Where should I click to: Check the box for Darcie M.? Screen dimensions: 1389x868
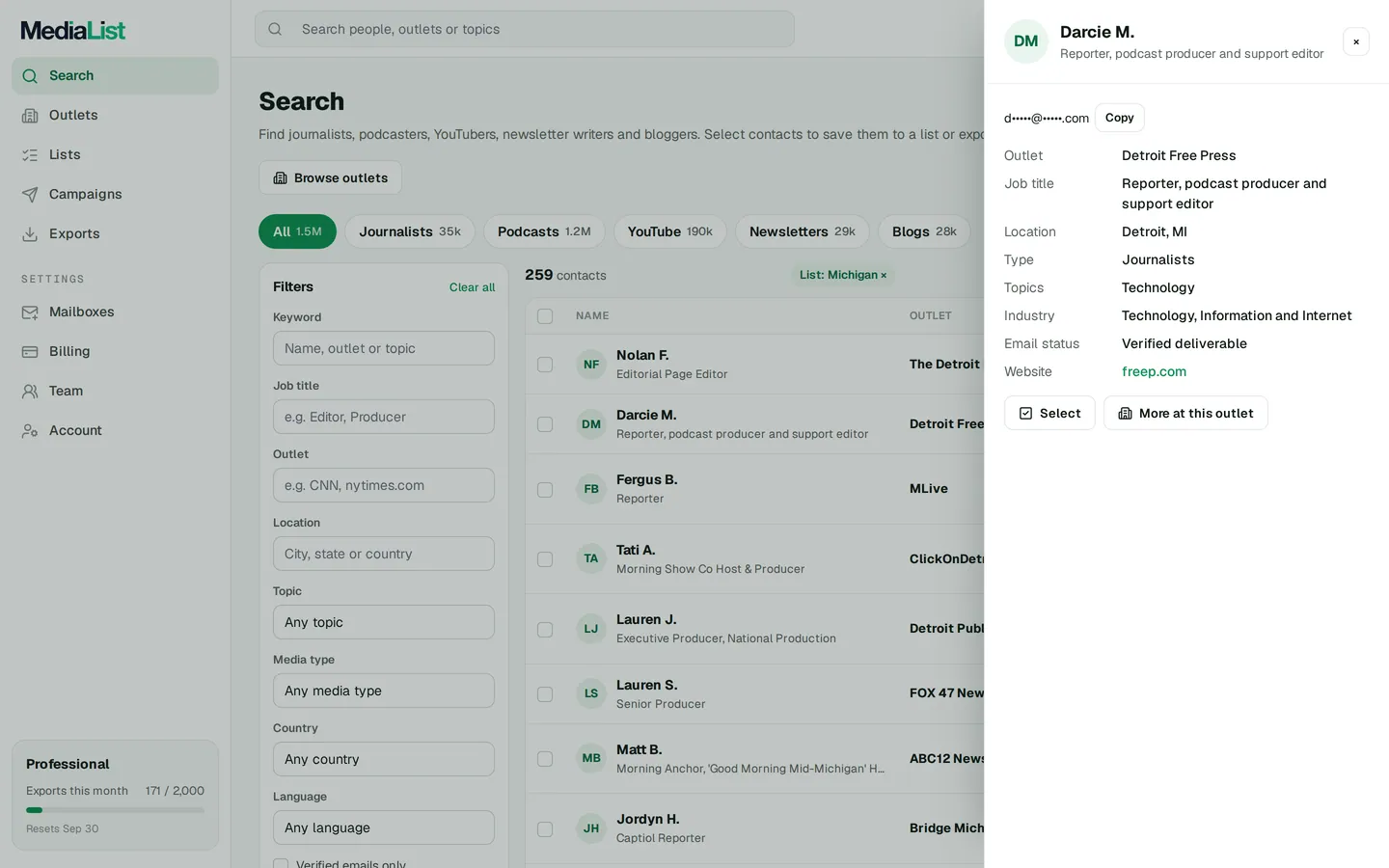pos(545,424)
